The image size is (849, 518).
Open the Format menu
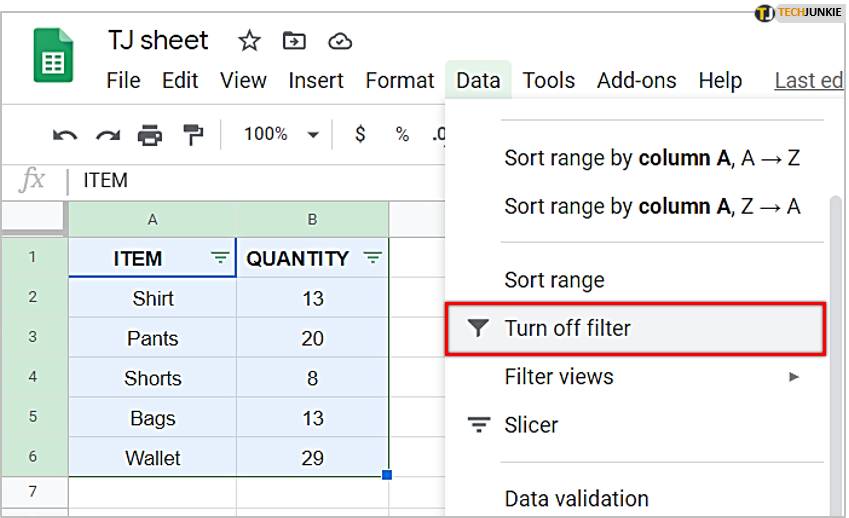(x=400, y=81)
